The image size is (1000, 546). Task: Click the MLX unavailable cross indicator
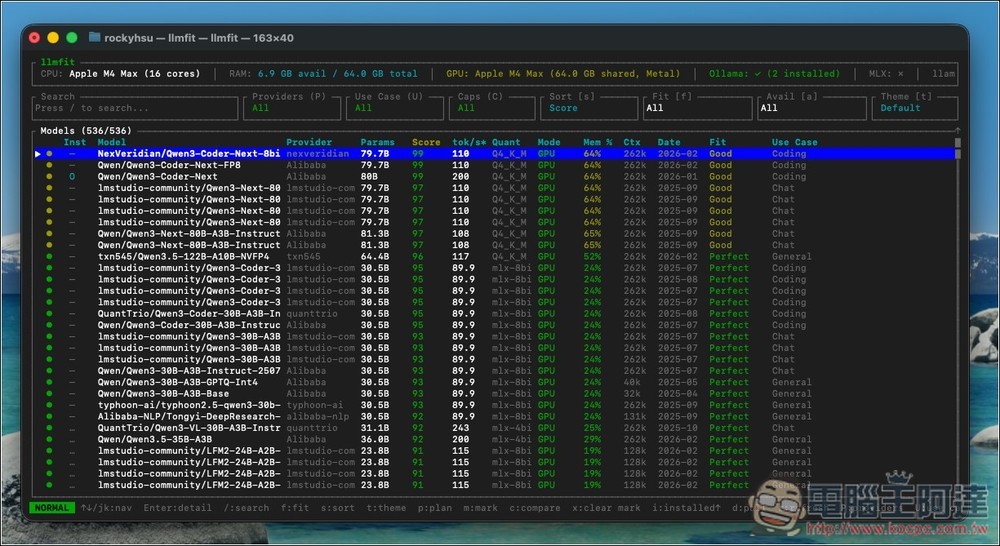(x=900, y=74)
